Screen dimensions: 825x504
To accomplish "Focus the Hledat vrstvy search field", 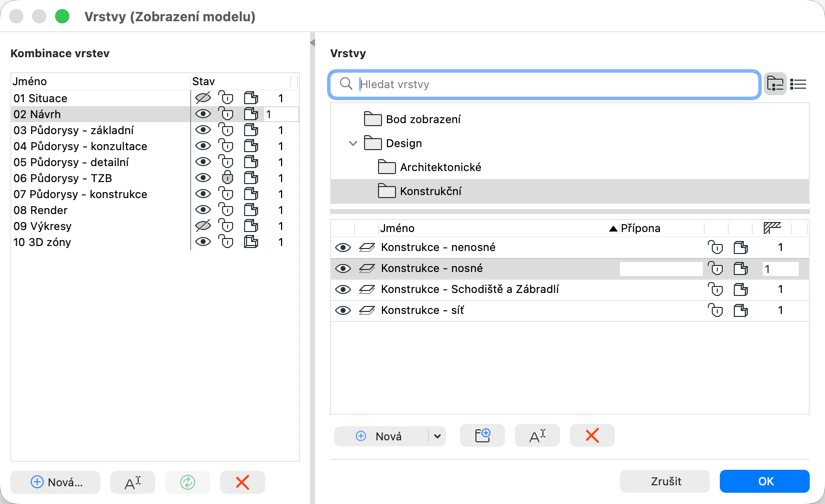I will coord(544,84).
